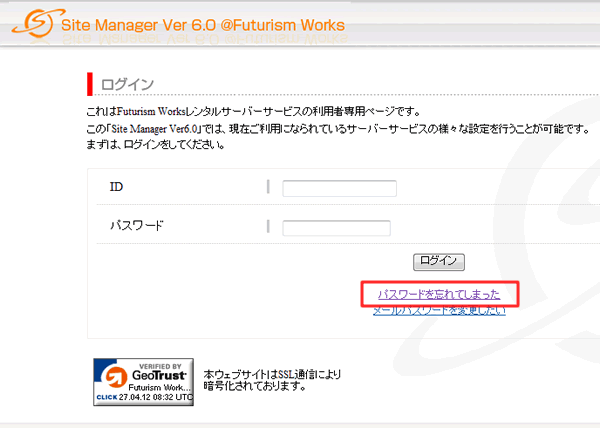Click the GeoTrust verified seal badge
The height and width of the screenshot is (428, 600).
[143, 380]
